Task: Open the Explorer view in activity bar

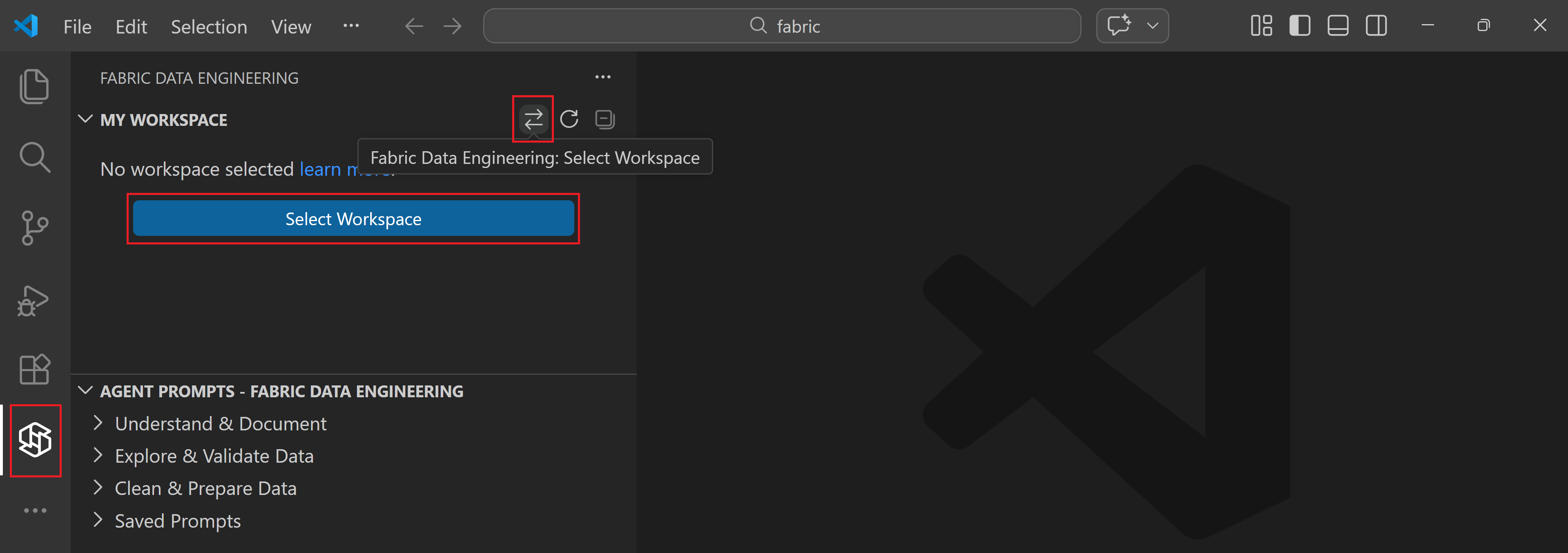Action: tap(34, 86)
